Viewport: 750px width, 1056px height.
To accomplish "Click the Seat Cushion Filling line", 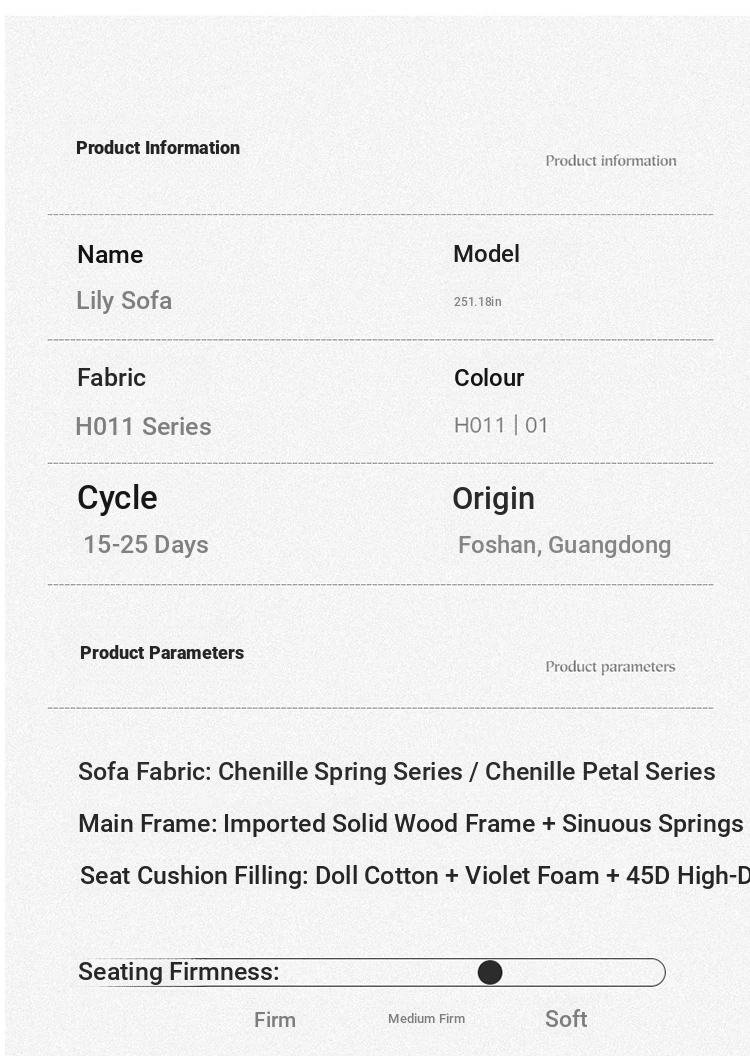I will [415, 876].
